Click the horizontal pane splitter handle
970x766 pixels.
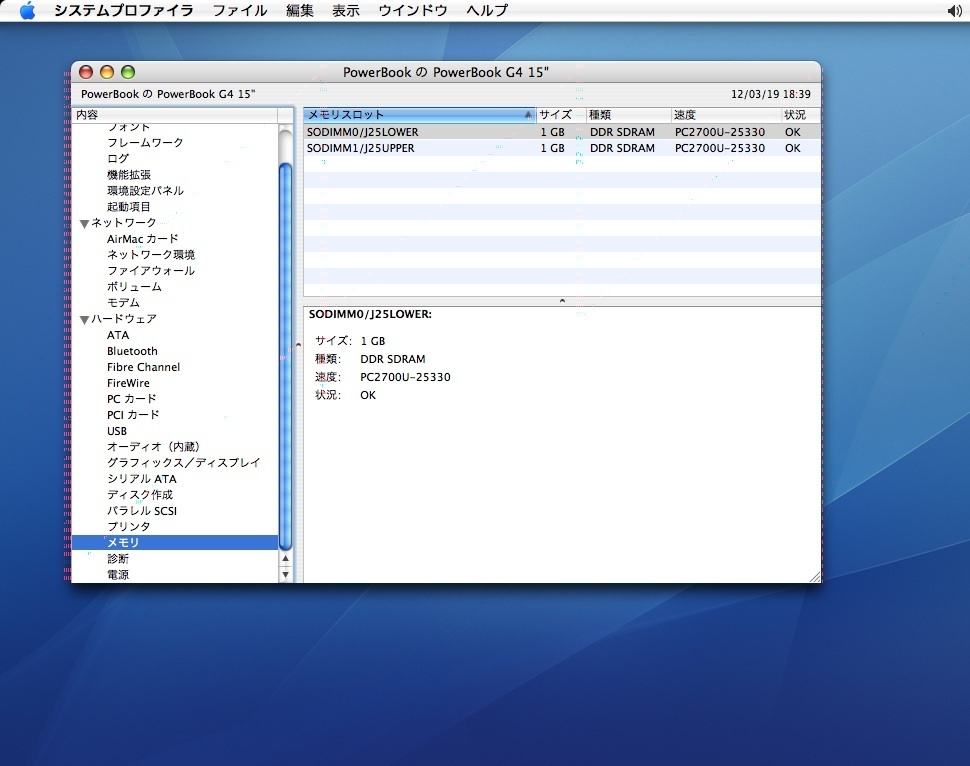(562, 301)
